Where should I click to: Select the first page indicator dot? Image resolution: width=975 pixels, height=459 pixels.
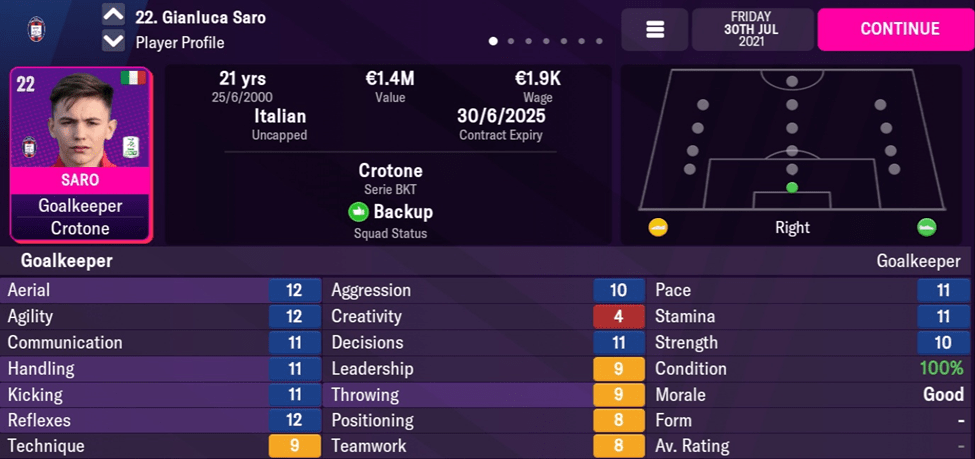click(493, 42)
